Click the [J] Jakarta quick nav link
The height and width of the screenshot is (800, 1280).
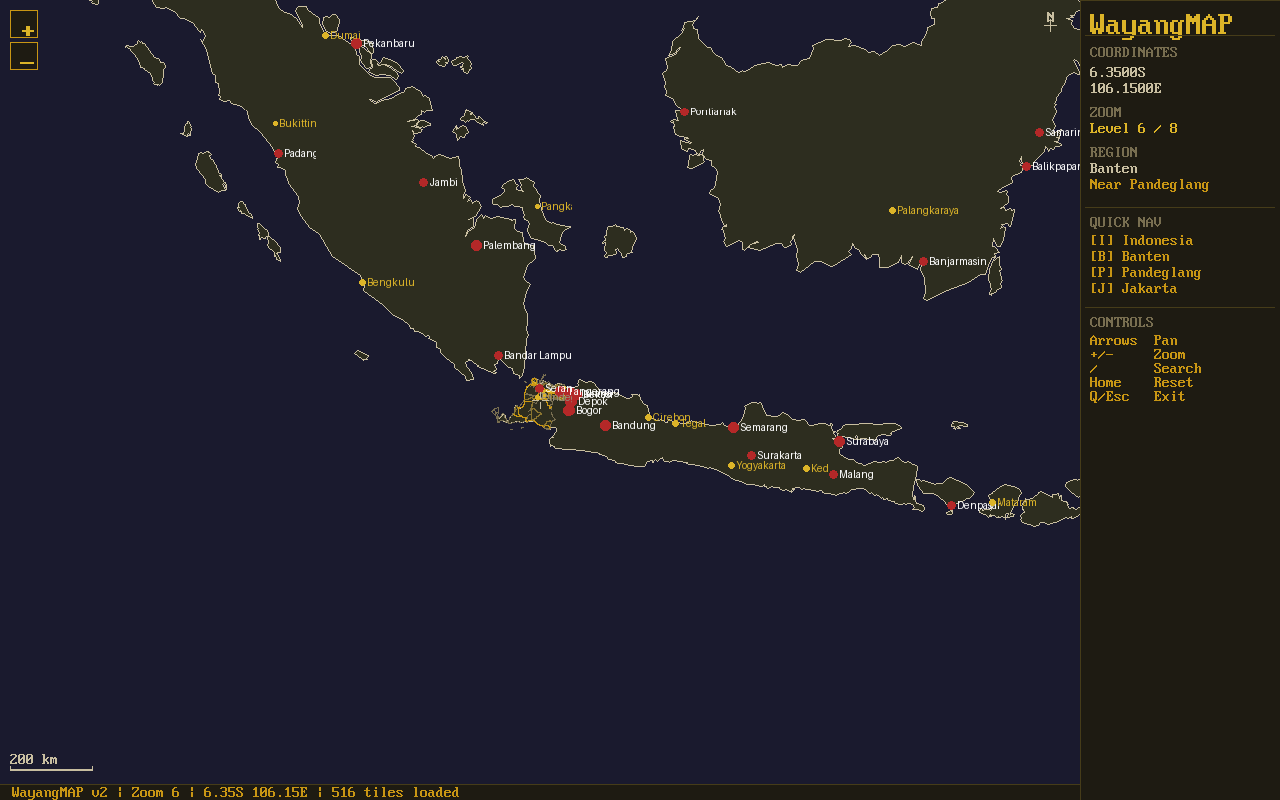1133,288
